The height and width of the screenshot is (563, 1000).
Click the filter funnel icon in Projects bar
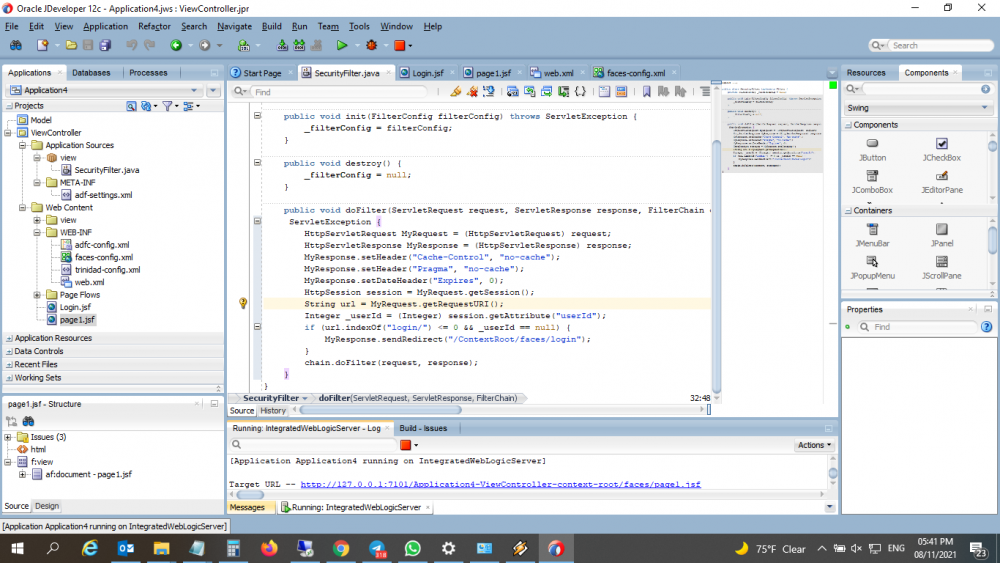tap(167, 106)
